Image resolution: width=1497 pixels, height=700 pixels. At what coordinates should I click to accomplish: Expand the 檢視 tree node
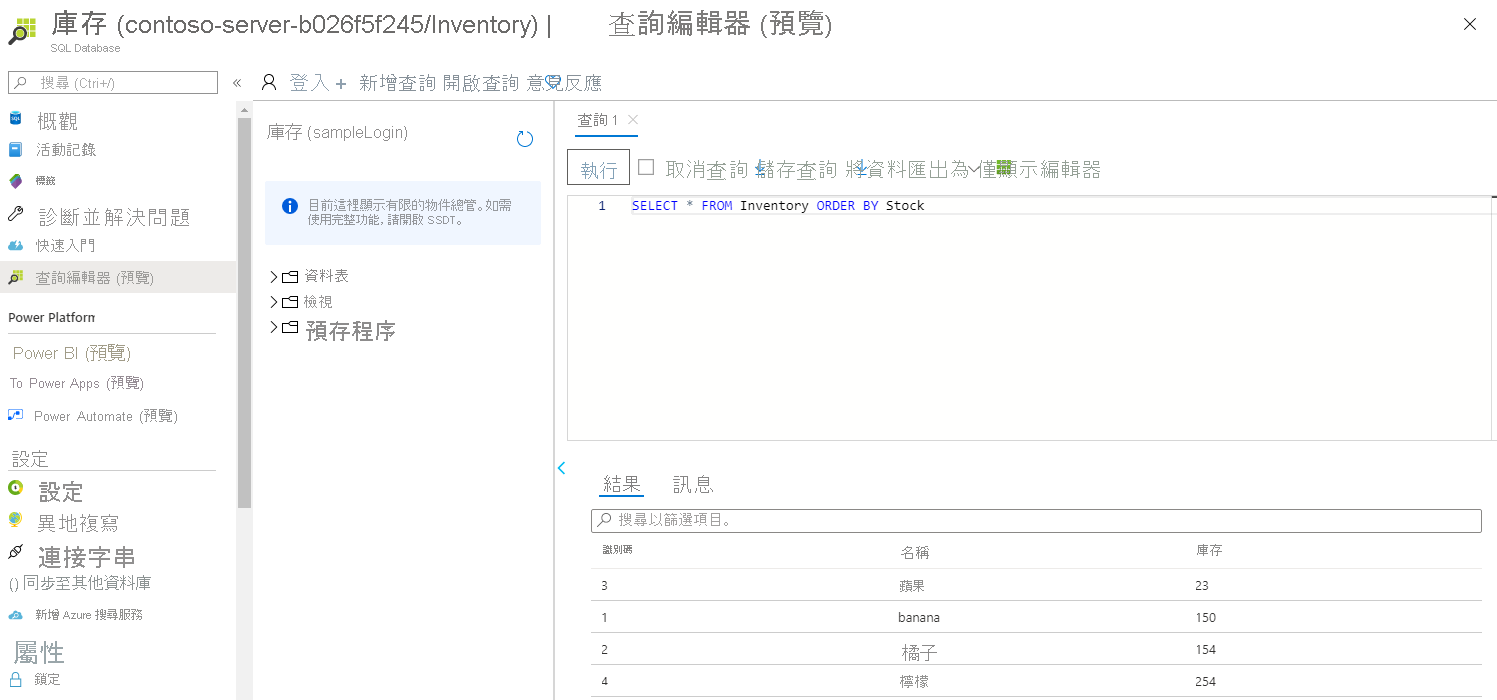pos(272,301)
